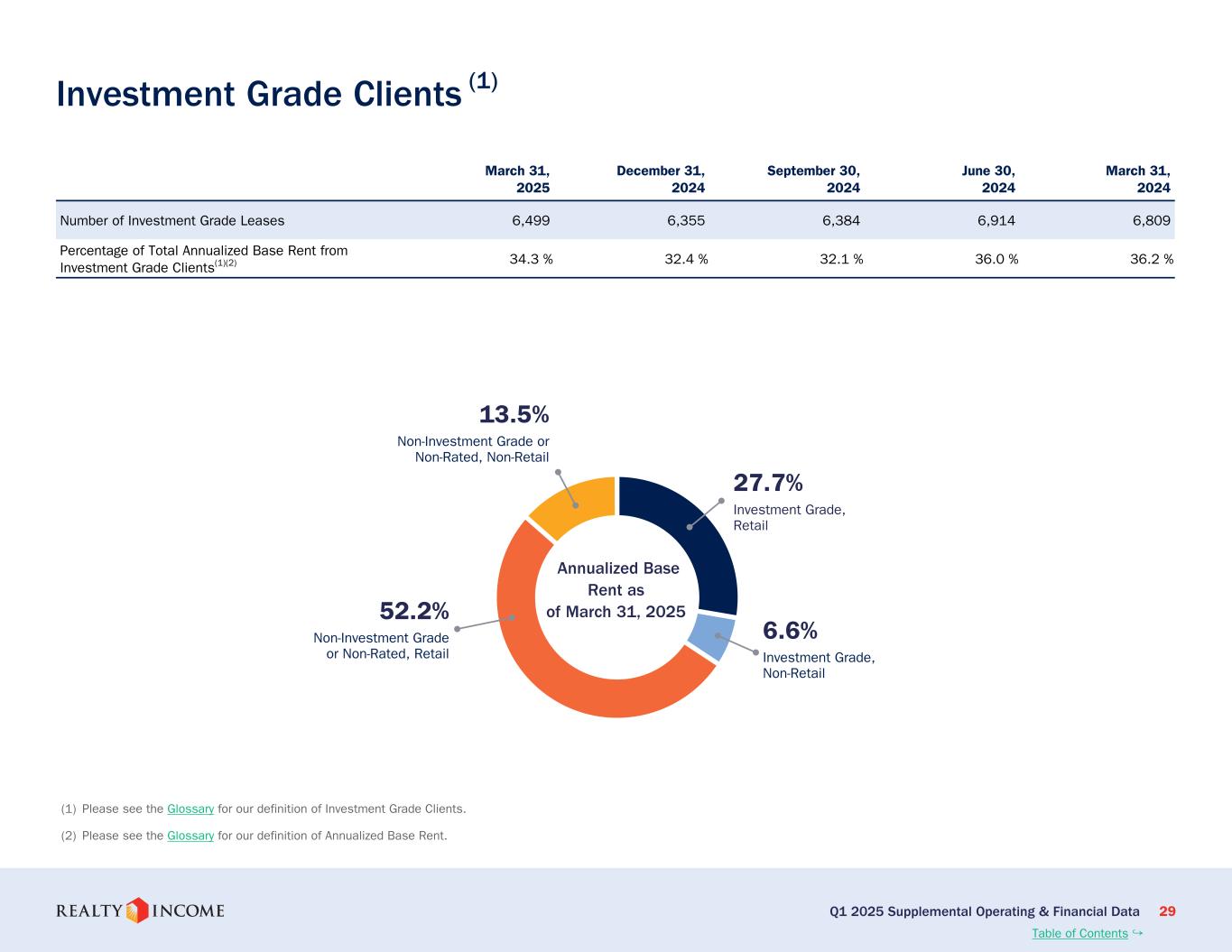Select the 34.3 % base rent cell
Image resolution: width=1232 pixels, height=952 pixels.
(x=531, y=259)
